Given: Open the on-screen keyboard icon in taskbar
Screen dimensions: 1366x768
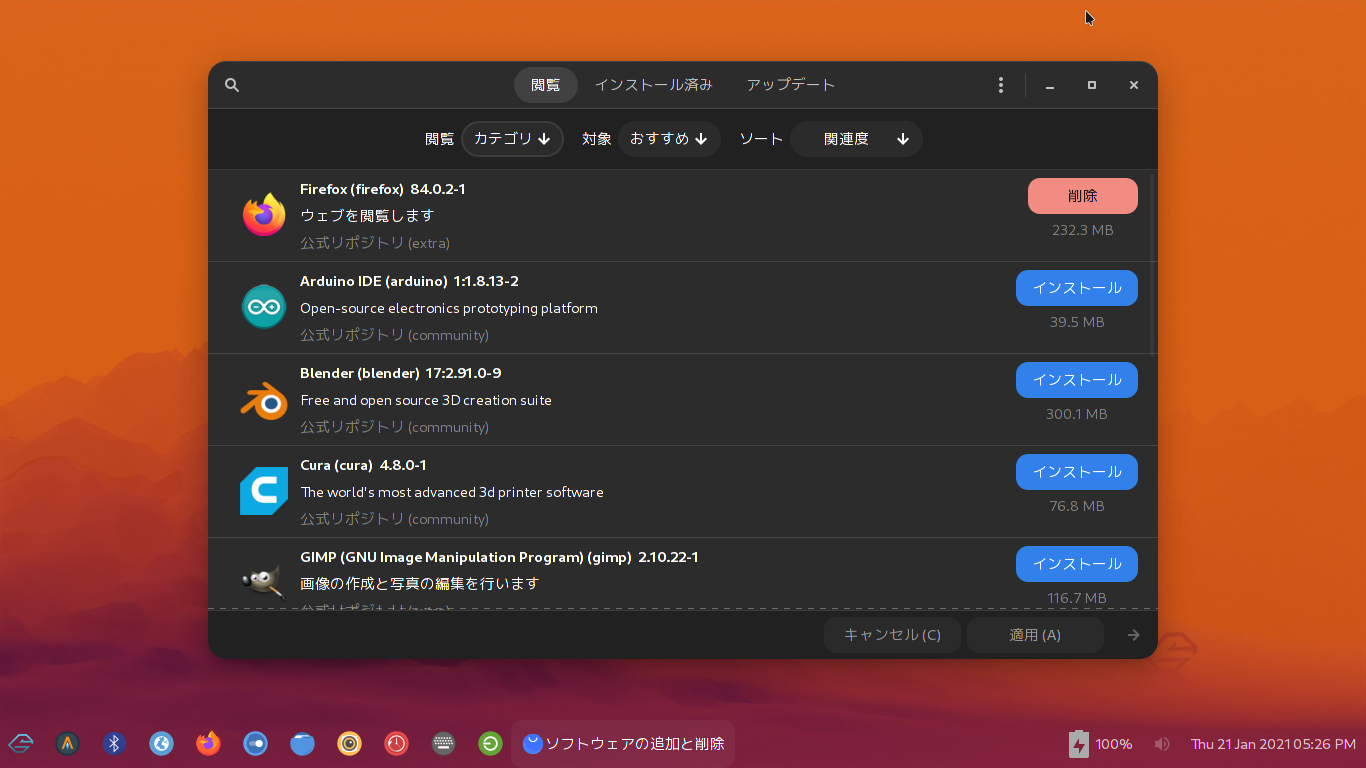Looking at the screenshot, I should tap(443, 743).
